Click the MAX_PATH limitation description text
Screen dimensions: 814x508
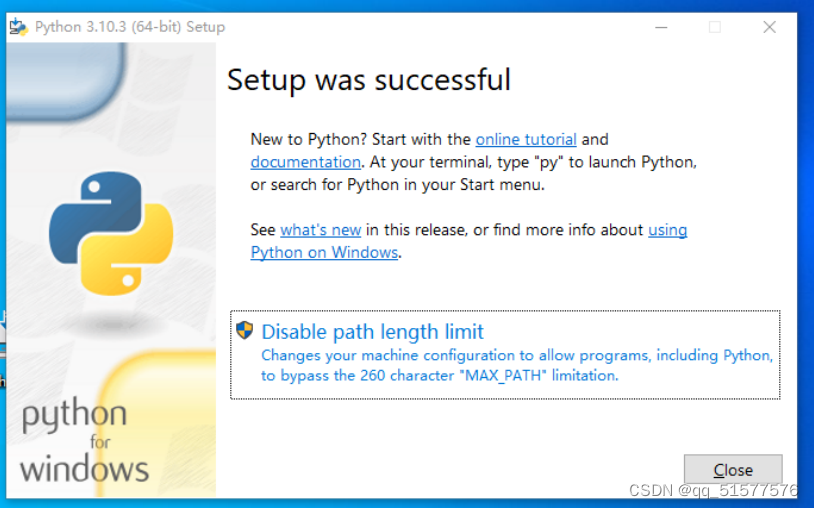[x=517, y=365]
